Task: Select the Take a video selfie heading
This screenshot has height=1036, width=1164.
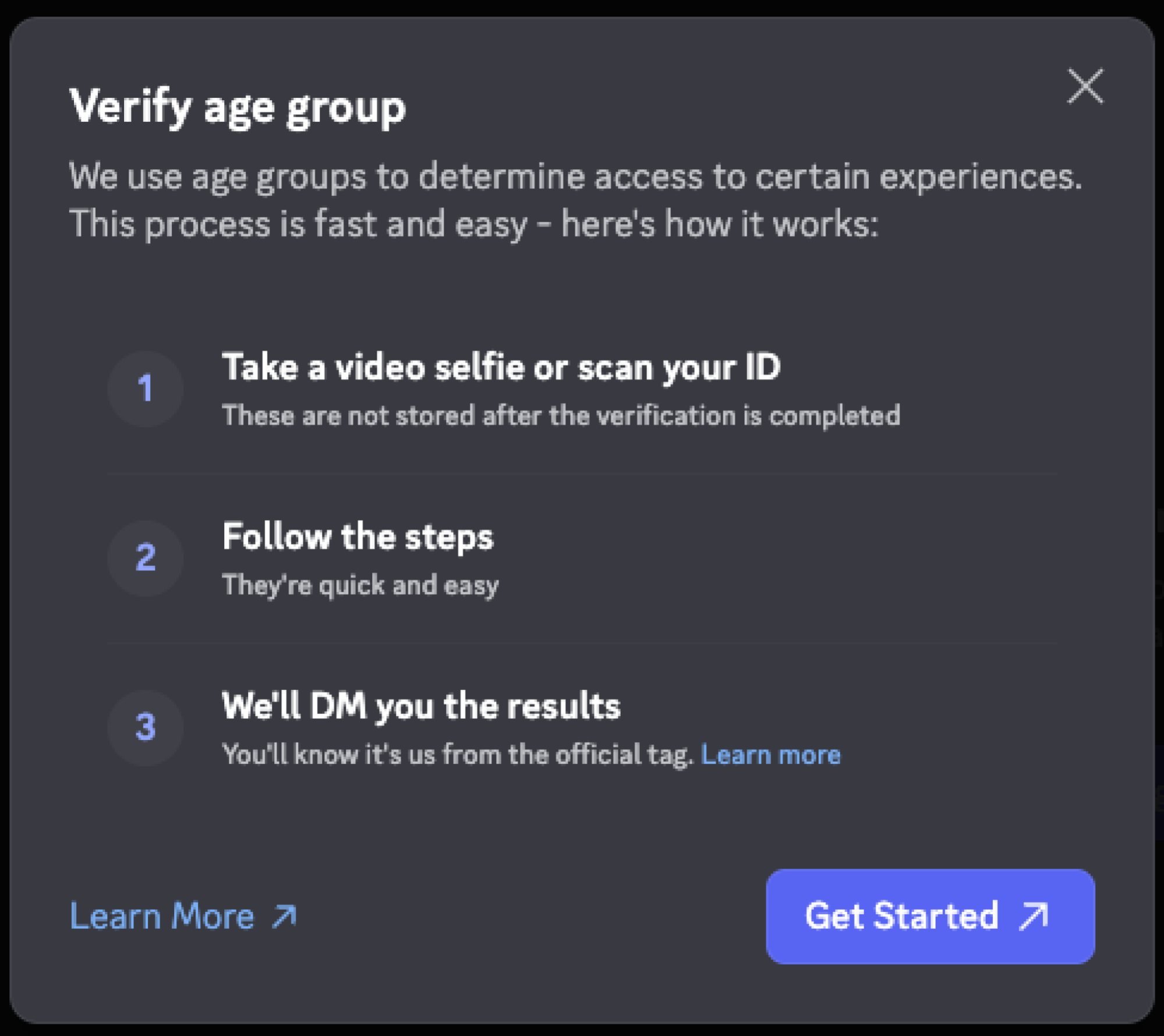Action: click(x=502, y=367)
